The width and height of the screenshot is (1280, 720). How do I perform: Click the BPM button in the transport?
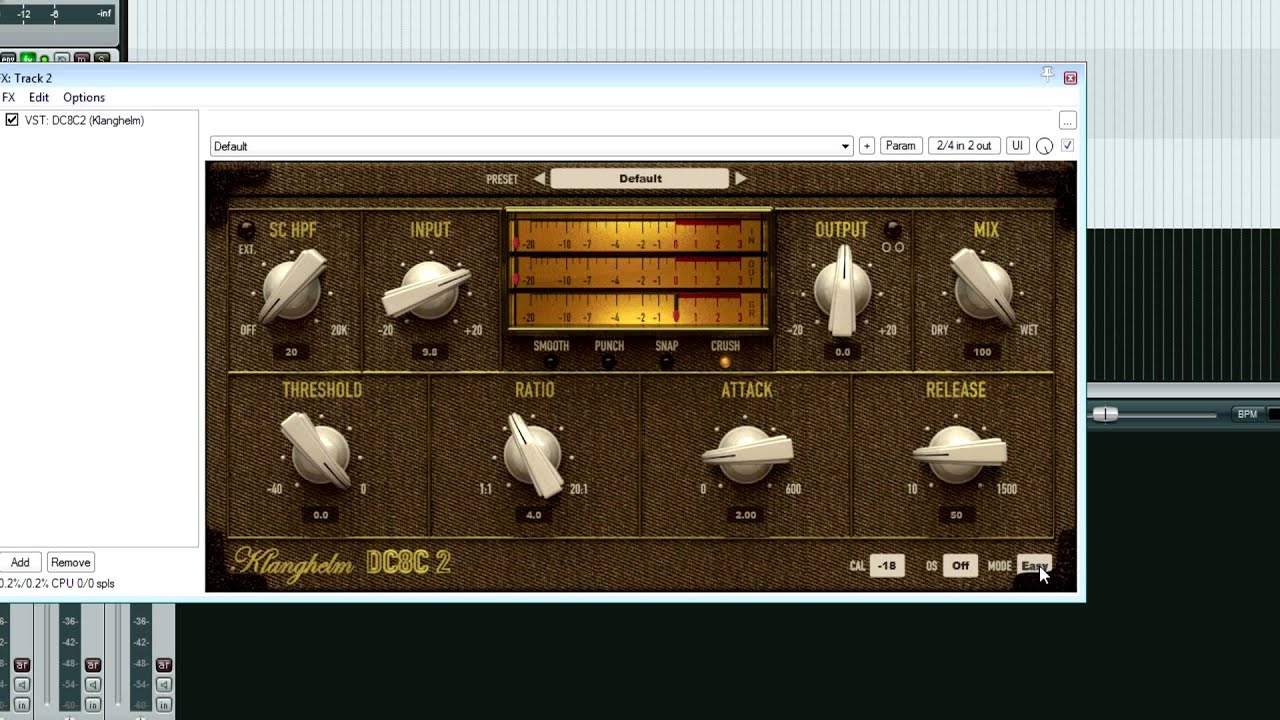(x=1247, y=414)
